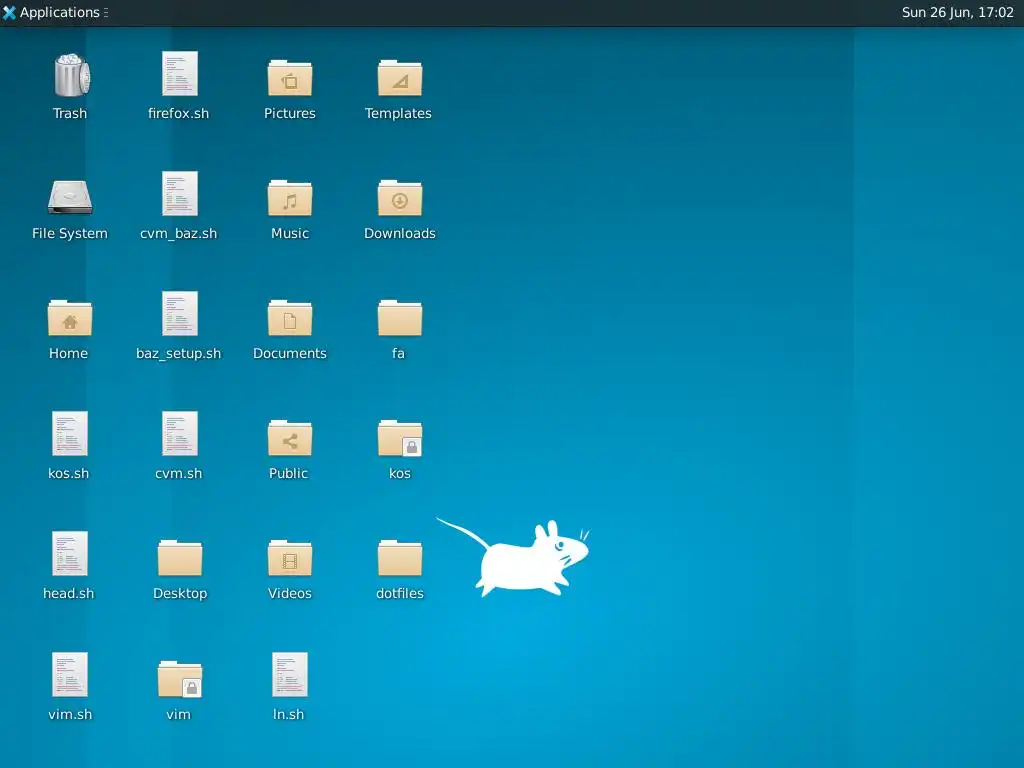Open the Public folder
The height and width of the screenshot is (768, 1024).
click(290, 438)
